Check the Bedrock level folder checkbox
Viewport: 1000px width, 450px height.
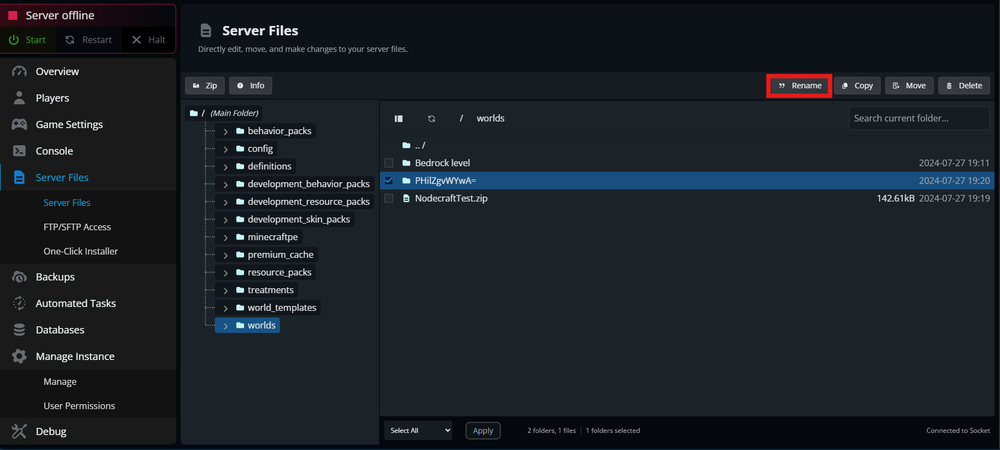tap(389, 163)
